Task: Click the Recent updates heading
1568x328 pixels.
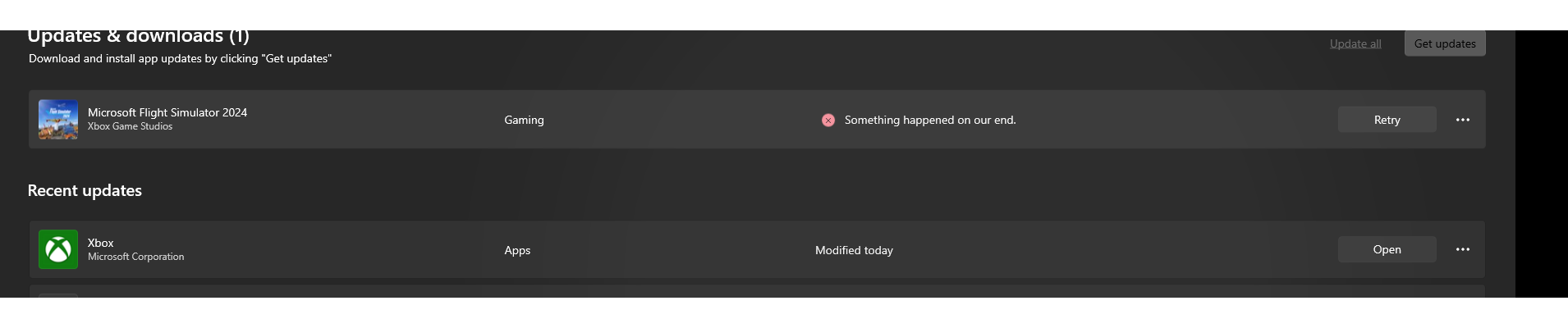Action: tap(85, 190)
